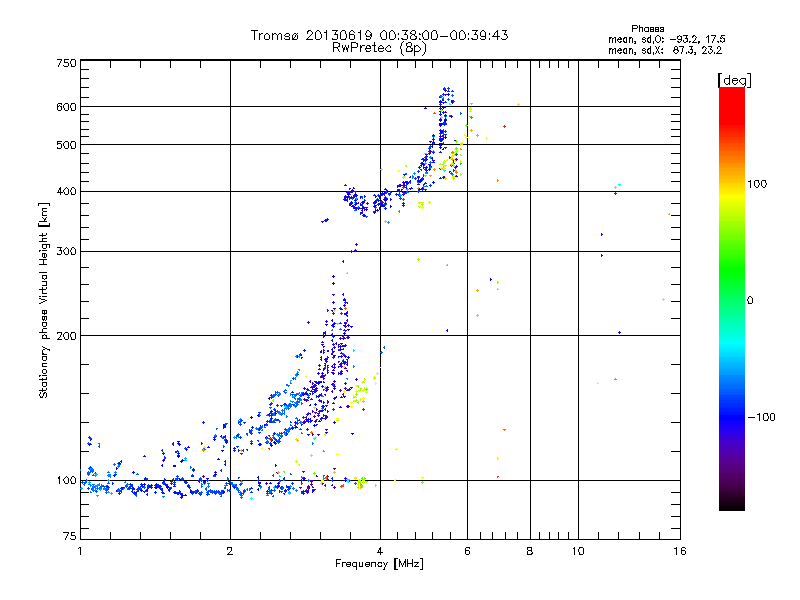The image size is (800, 600).
Task: Click x-axis tick label '10'
Action: point(578,551)
